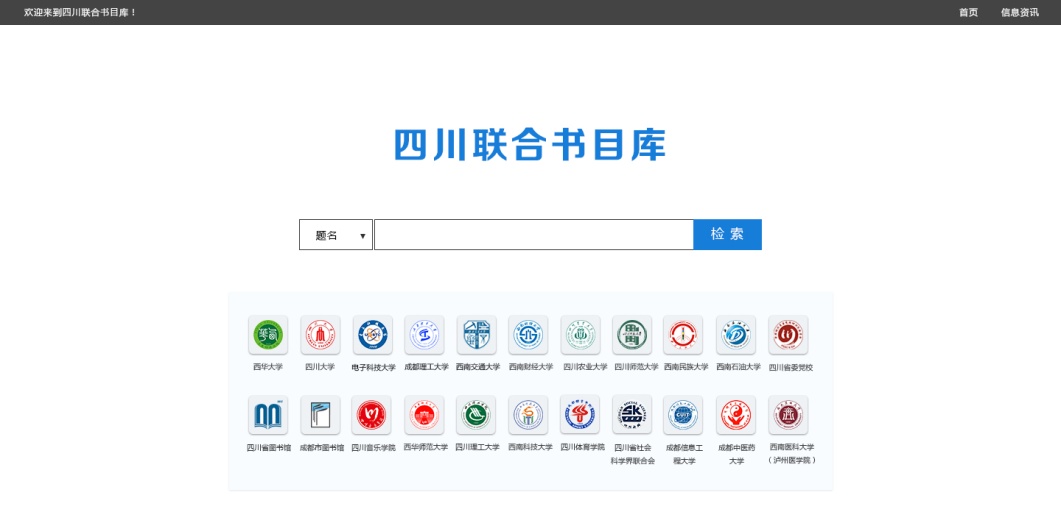Select the 成都信息工程大学 CUIT icon
This screenshot has height=523, width=1061.
coord(683,415)
